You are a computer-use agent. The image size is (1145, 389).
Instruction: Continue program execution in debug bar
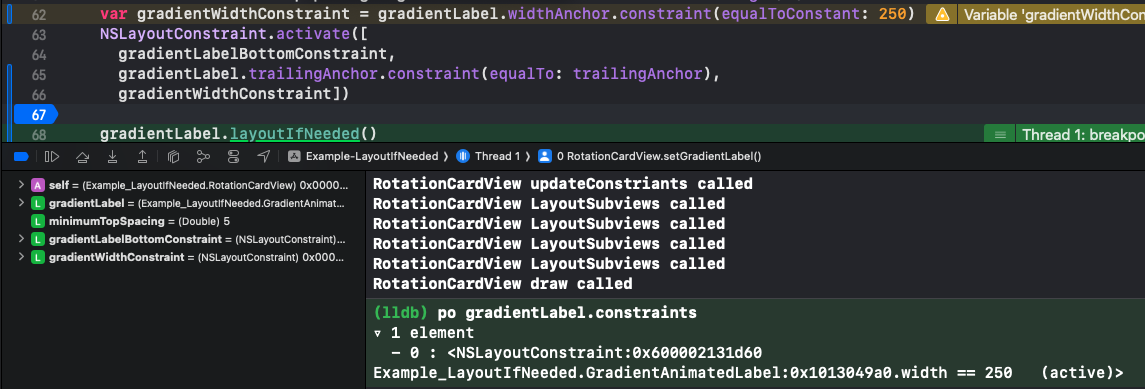(x=52, y=156)
